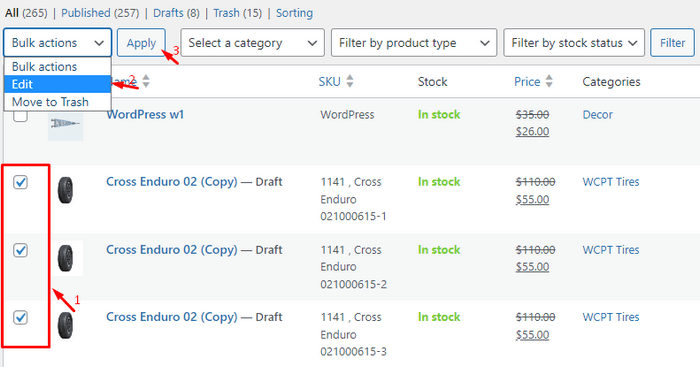Open Filter by stock status dropdown
Screen dimensions: 700x367
(x=574, y=43)
